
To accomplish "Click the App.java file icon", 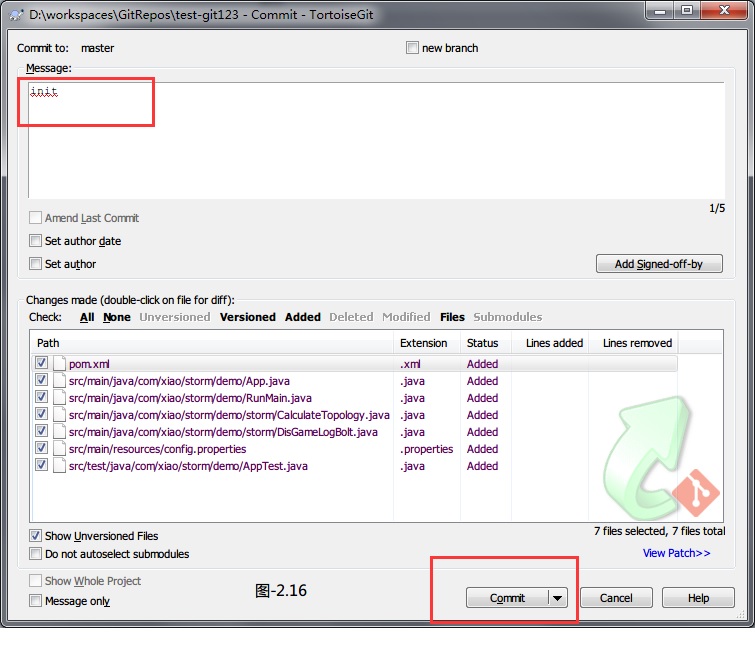I will point(59,381).
